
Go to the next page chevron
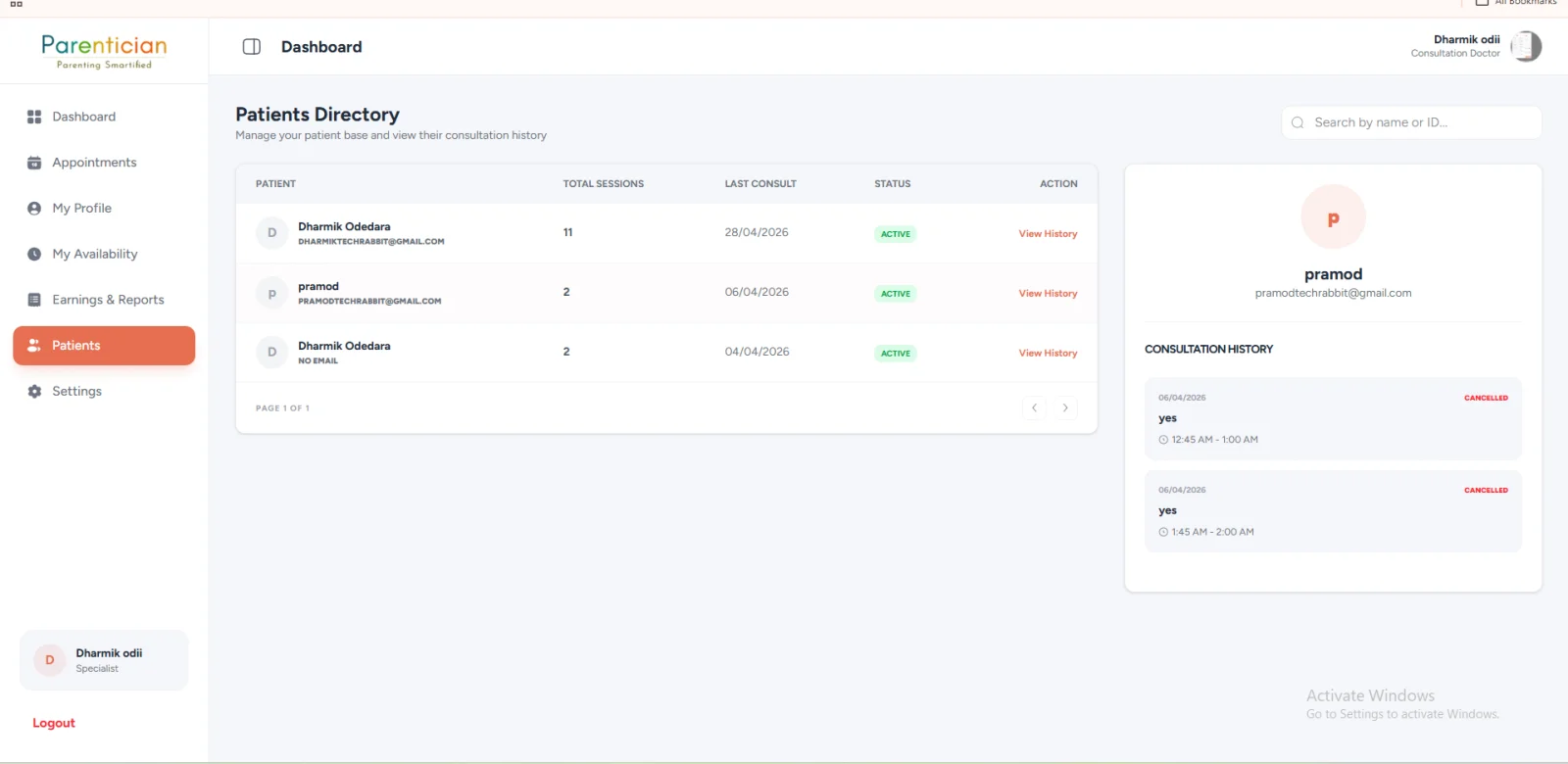coord(1065,408)
